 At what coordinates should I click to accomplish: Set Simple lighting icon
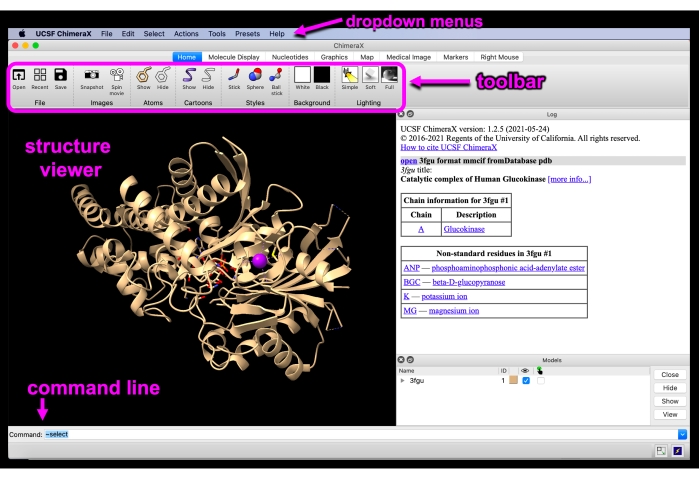(350, 75)
